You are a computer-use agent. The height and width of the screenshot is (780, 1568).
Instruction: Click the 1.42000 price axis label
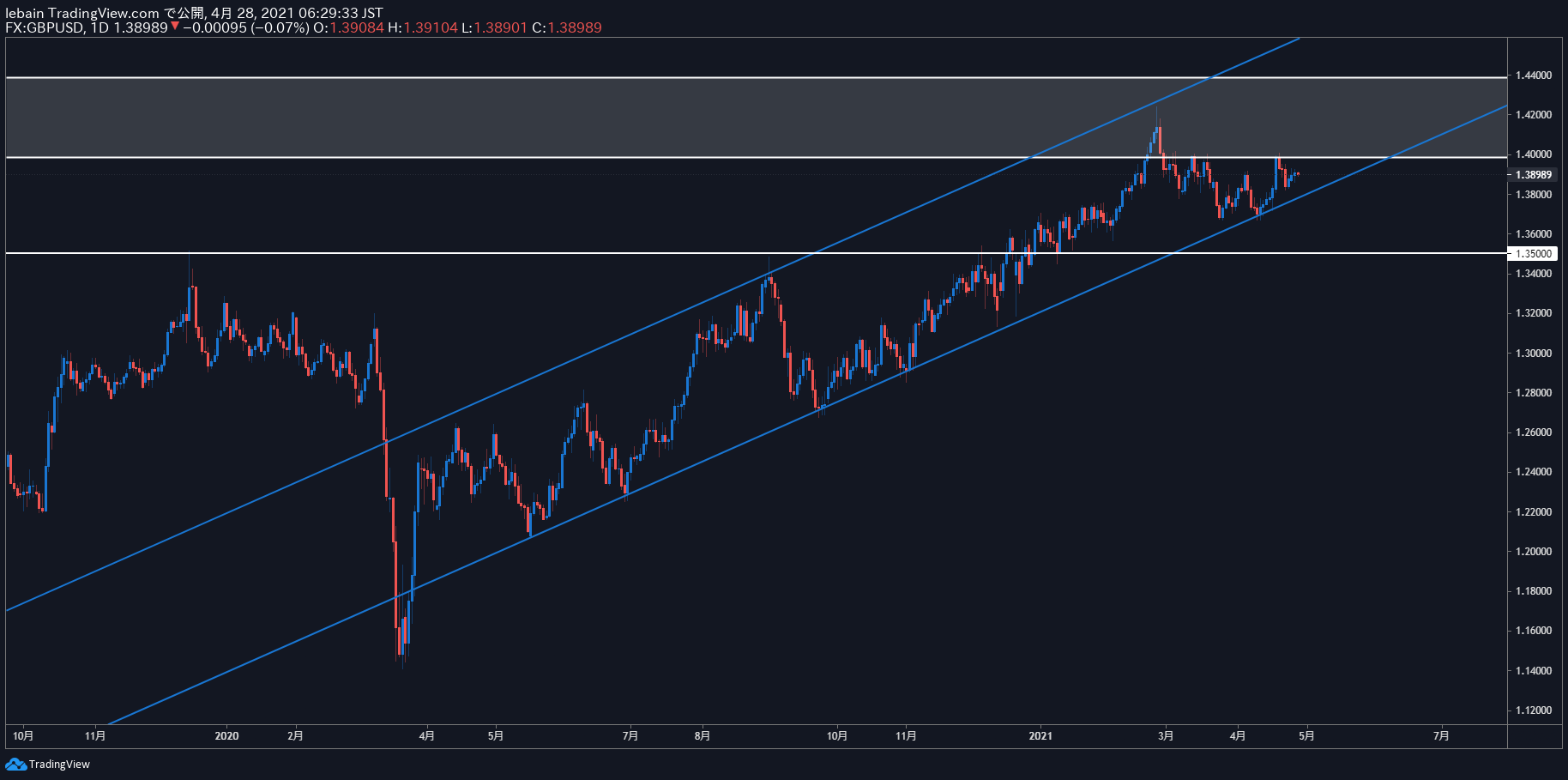[x=1533, y=115]
